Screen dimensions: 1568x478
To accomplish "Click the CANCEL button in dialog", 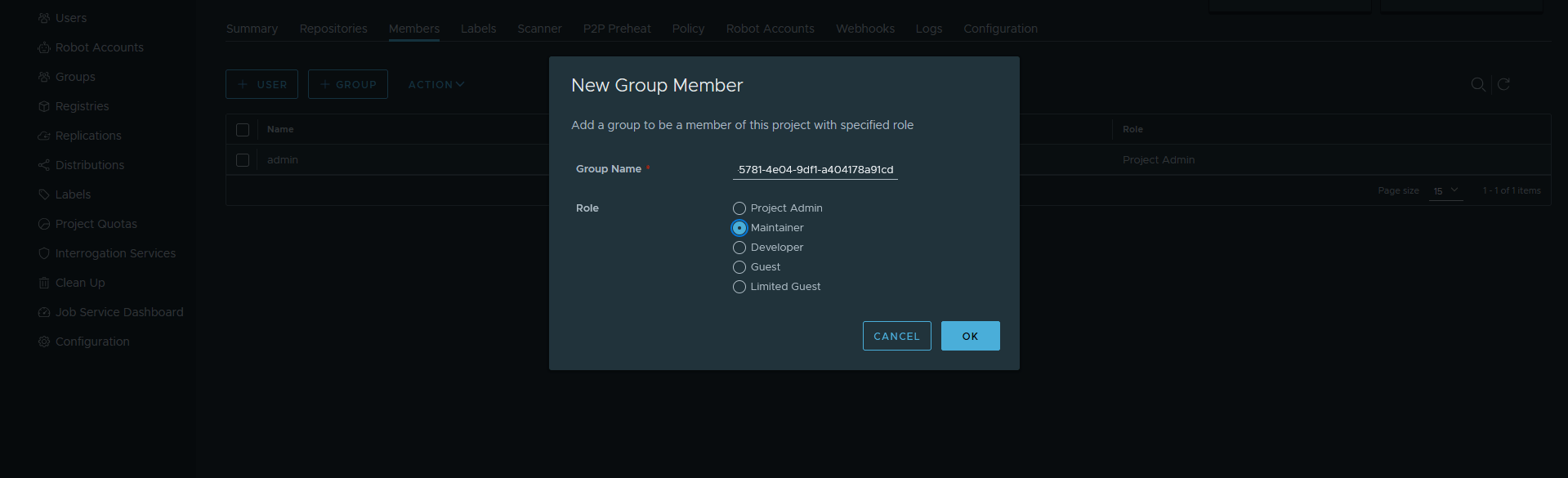I will tap(897, 336).
